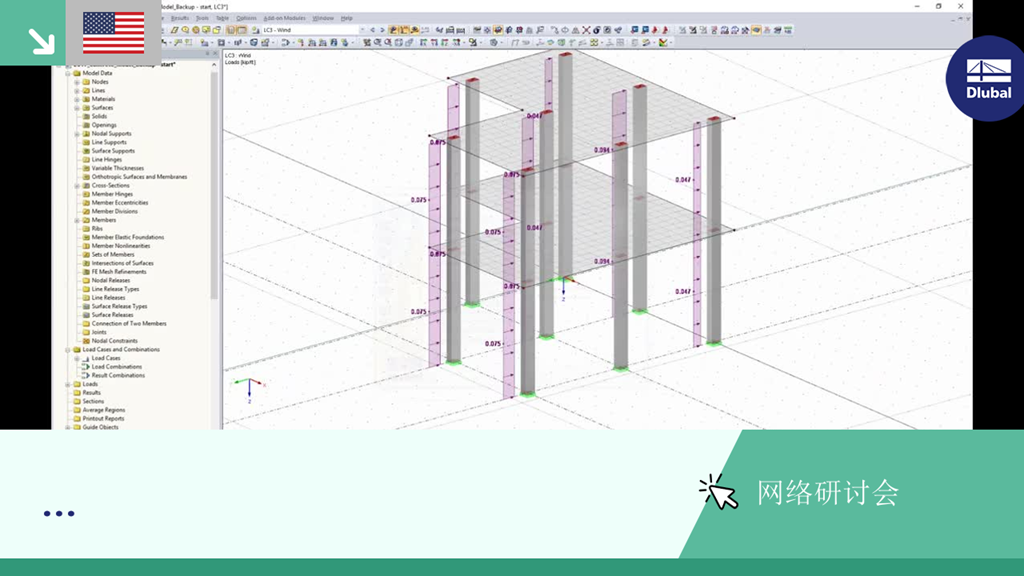The width and height of the screenshot is (1024, 576).
Task: Click the next load case arrow
Action: pyautogui.click(x=382, y=30)
